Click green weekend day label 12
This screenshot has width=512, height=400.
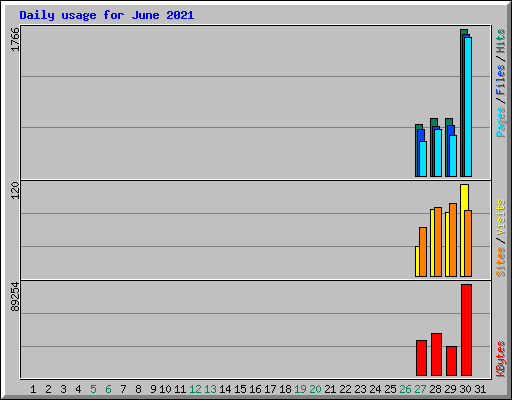(195, 389)
